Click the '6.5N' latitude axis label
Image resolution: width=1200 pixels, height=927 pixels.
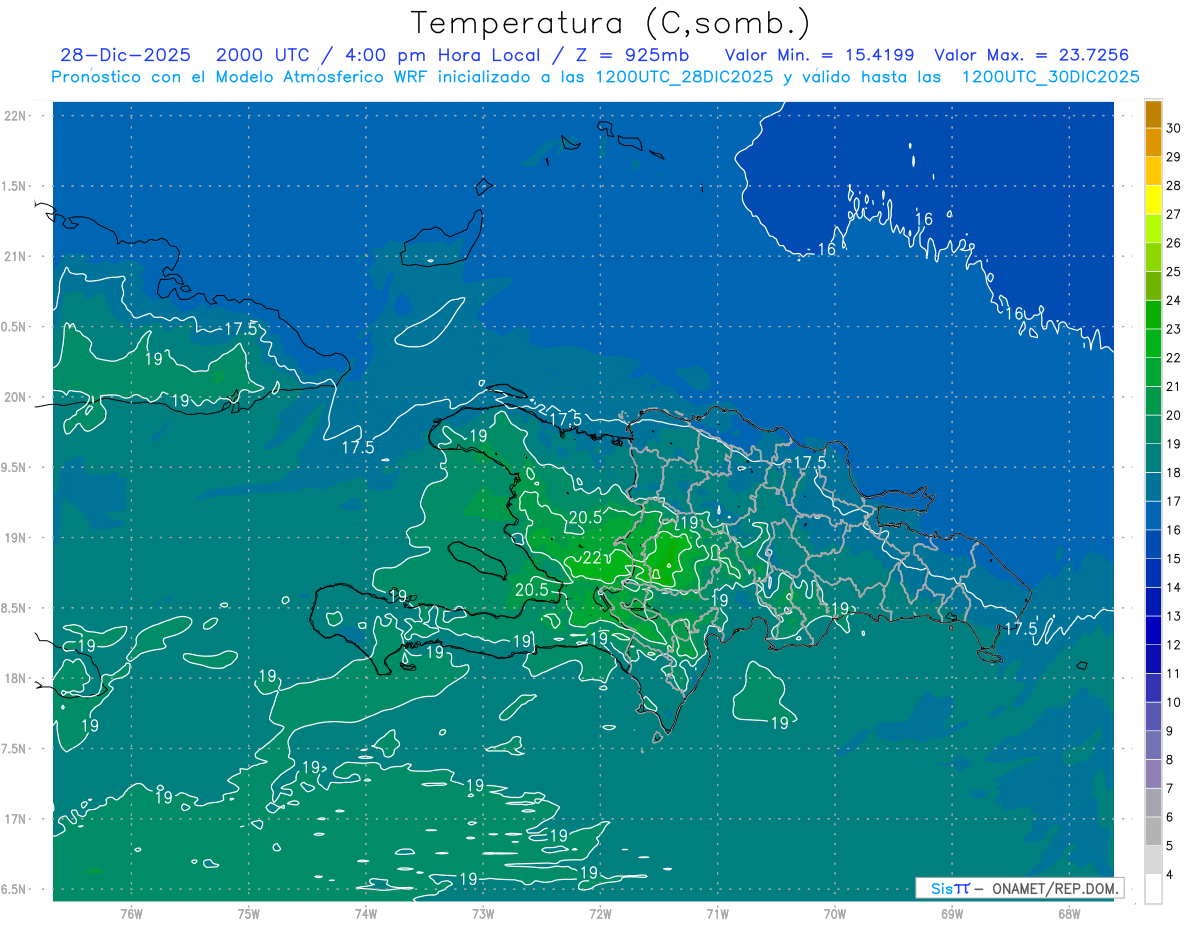point(15,889)
